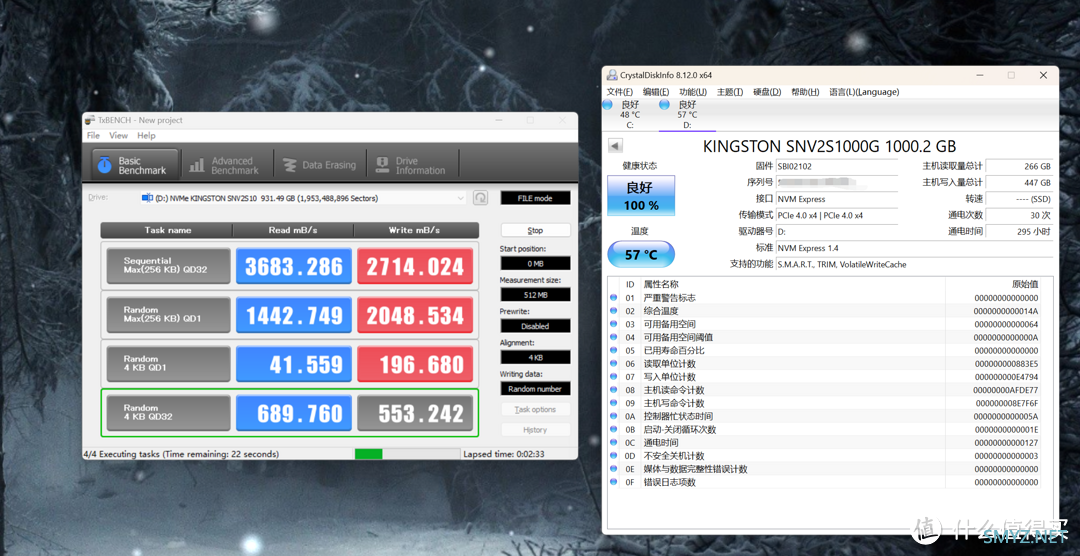Open the Help menu in TxBENCH
The height and width of the screenshot is (556, 1080).
coord(146,136)
